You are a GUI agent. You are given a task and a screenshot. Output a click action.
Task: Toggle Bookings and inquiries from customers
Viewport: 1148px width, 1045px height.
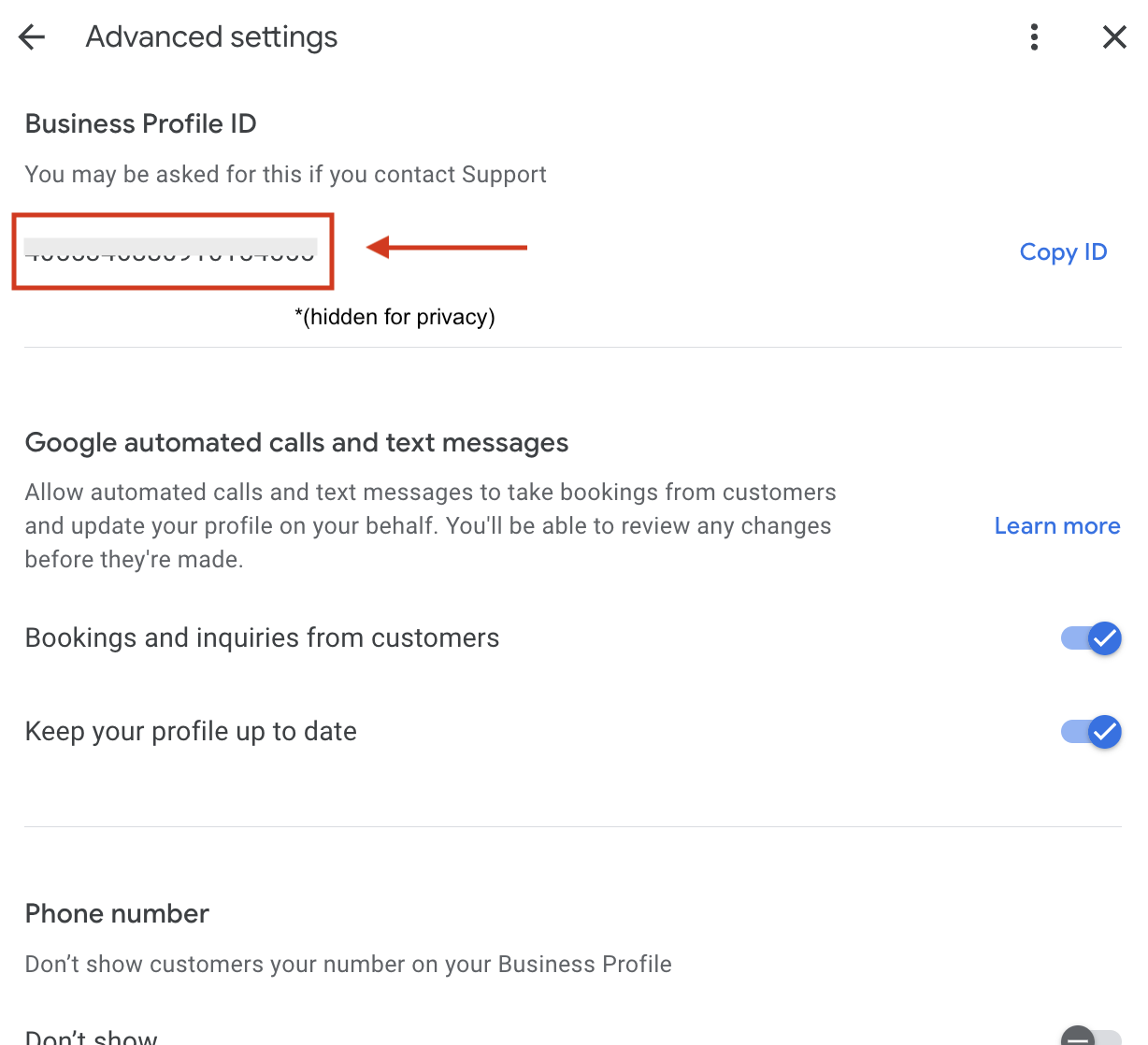(1091, 638)
